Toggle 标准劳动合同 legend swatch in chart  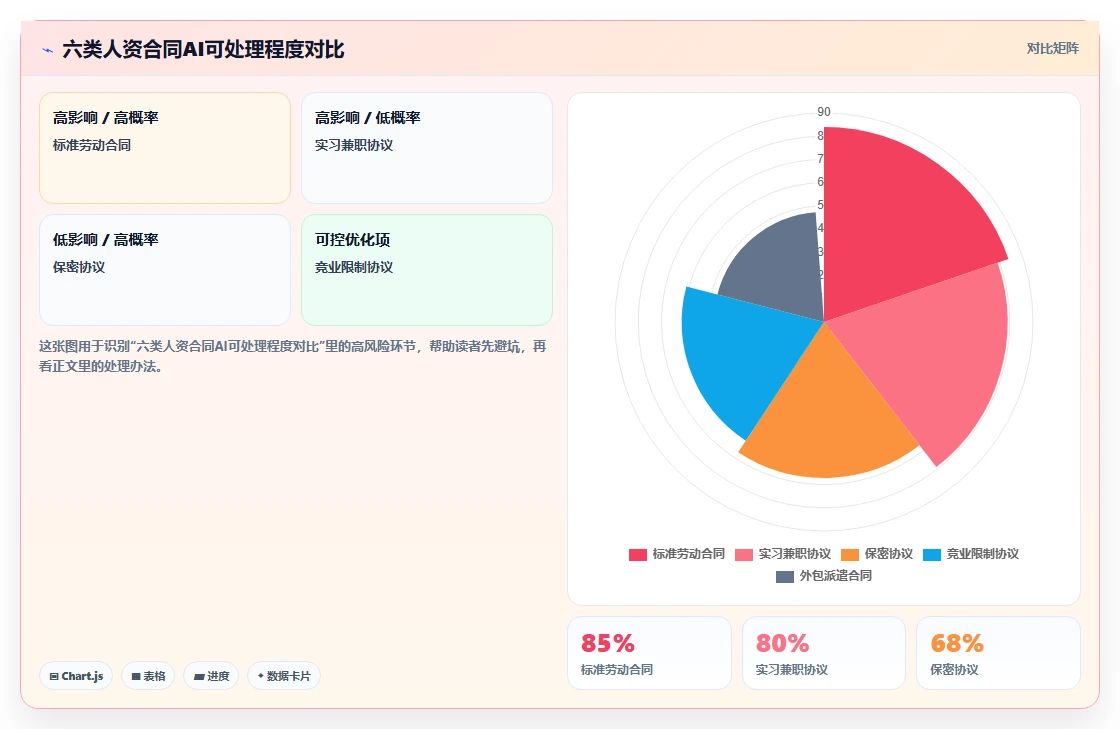click(x=637, y=555)
